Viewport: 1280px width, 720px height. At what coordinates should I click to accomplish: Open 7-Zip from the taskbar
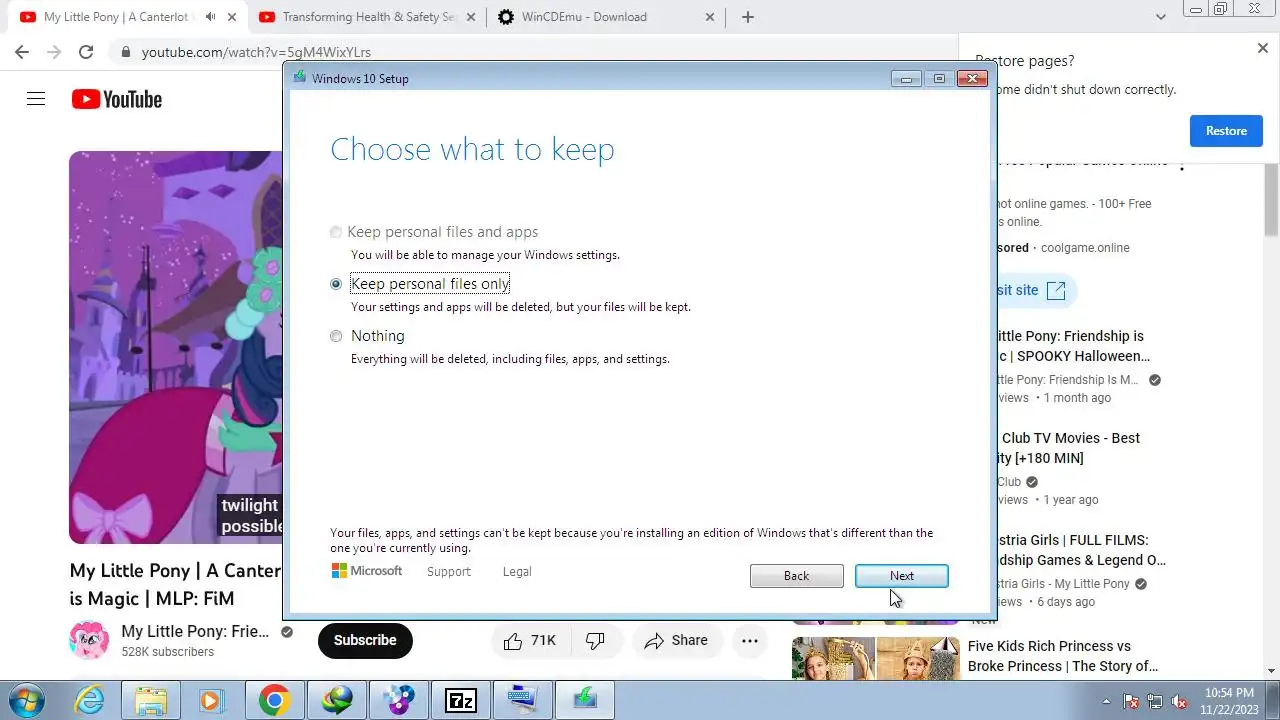[x=460, y=701]
